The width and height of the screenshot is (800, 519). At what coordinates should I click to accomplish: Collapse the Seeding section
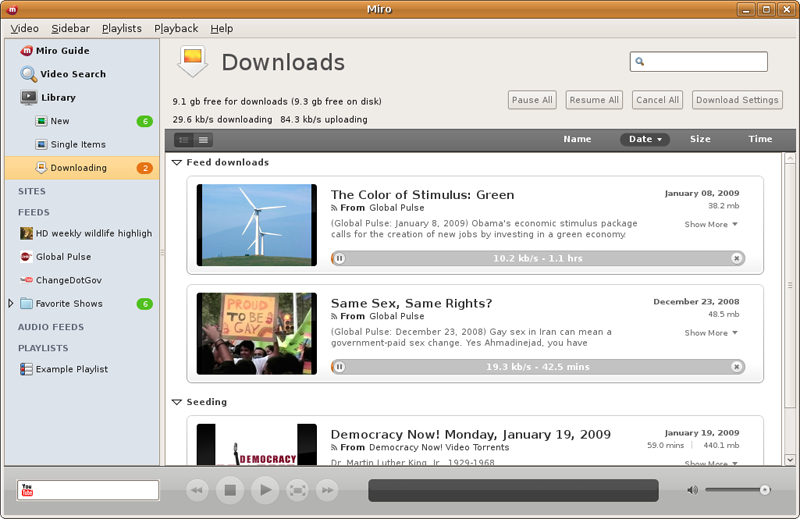(x=177, y=402)
